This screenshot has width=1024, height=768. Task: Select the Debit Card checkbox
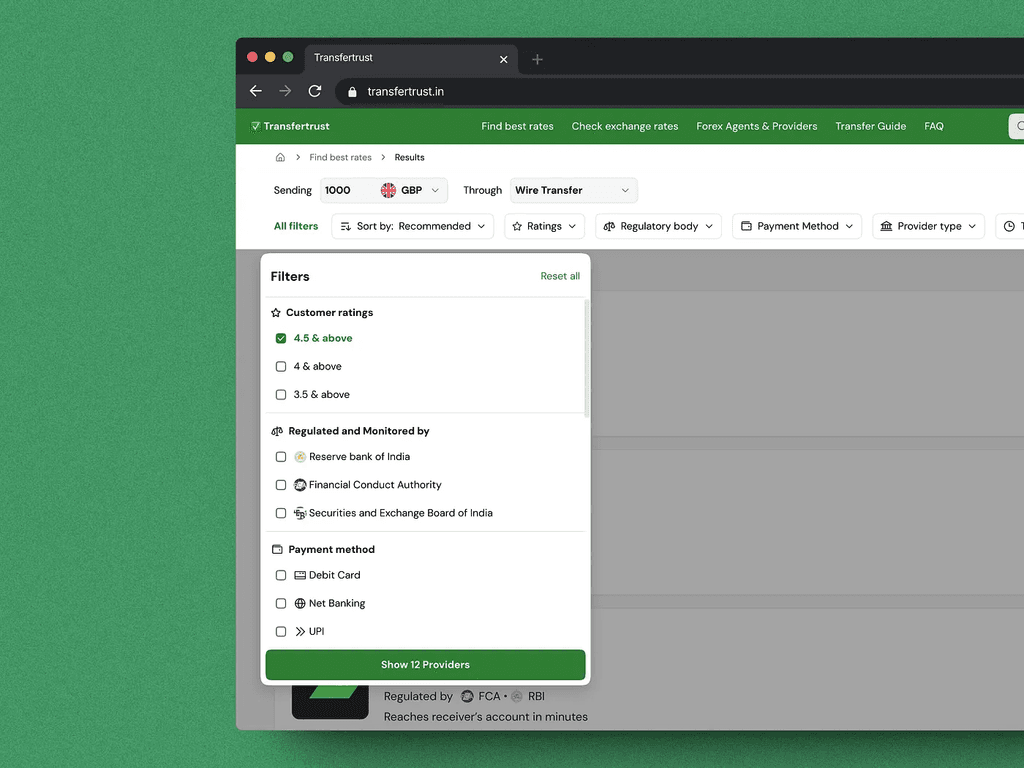click(x=281, y=575)
